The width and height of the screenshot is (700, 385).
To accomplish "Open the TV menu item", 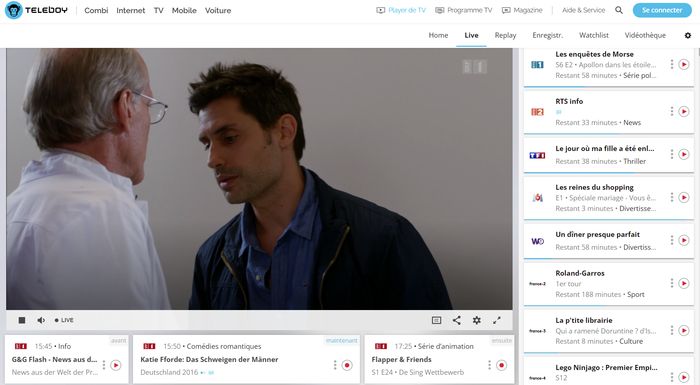I will point(158,10).
